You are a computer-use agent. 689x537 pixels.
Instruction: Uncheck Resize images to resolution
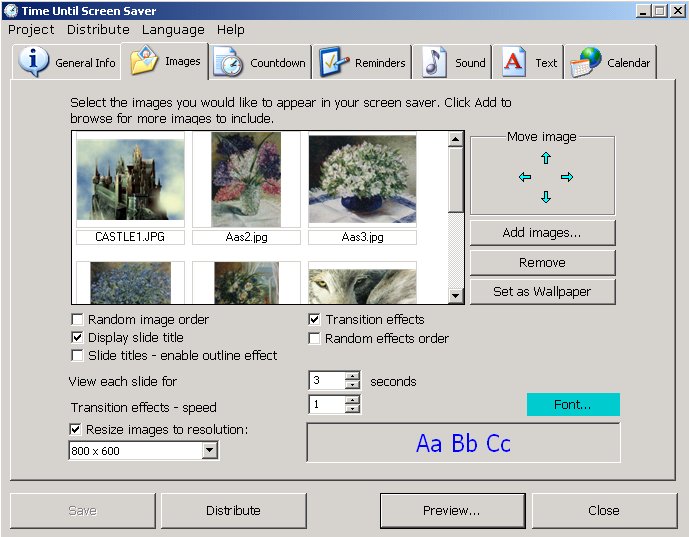75,429
